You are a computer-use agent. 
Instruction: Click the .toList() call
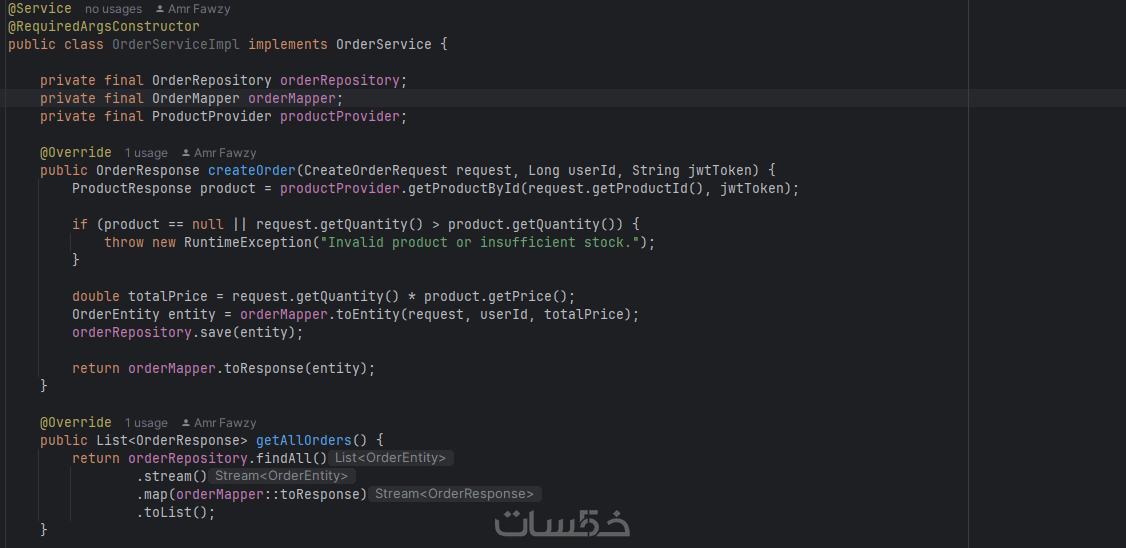click(x=172, y=512)
